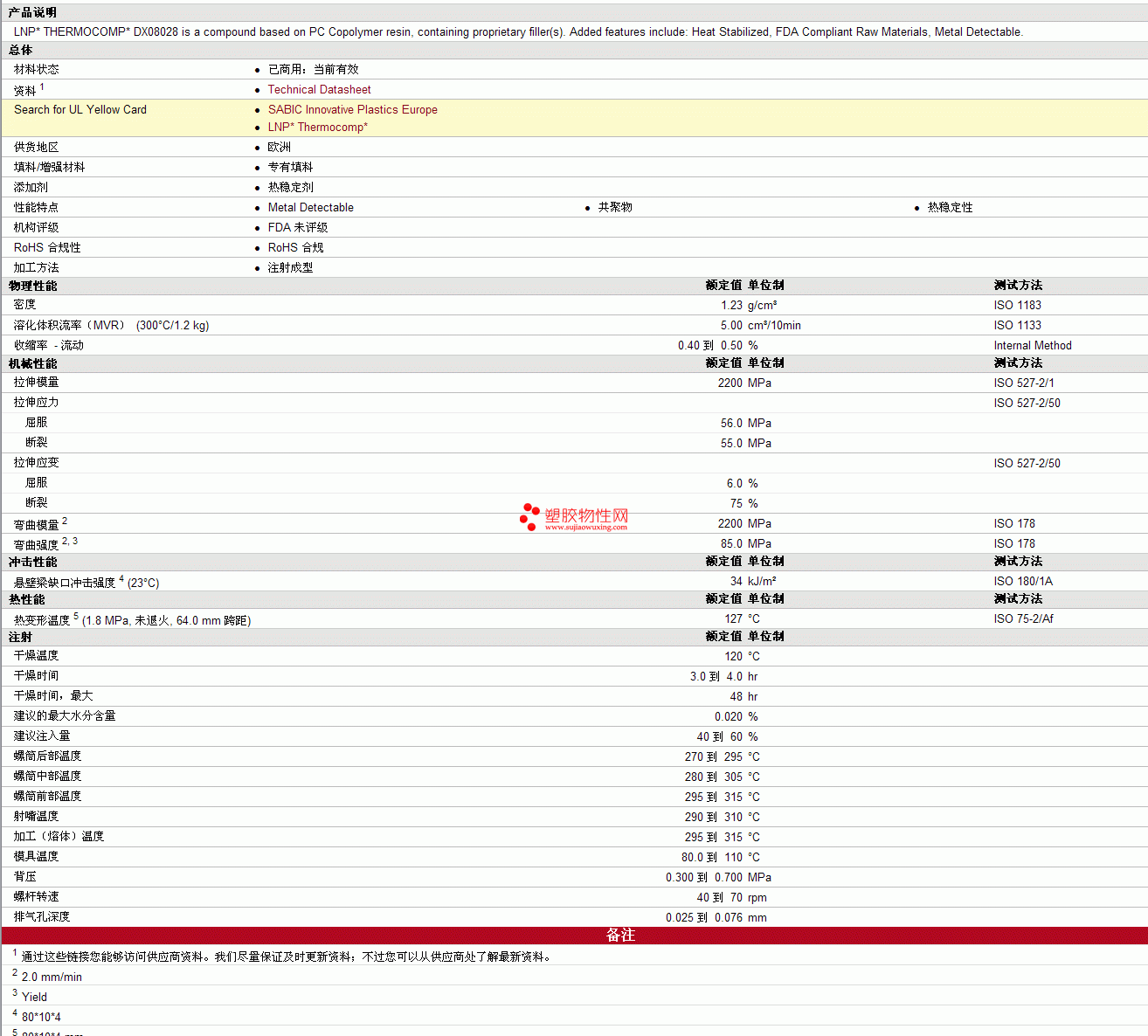The height and width of the screenshot is (1036, 1148).
Task: Select the MVR value 5.00
Action: pos(731,326)
